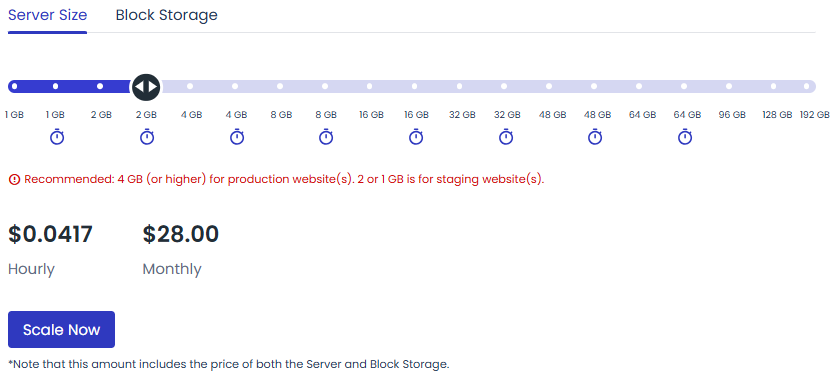Click the stopwatch icon under 16 GB
This screenshot has height=379, width=837.
[x=416, y=137]
